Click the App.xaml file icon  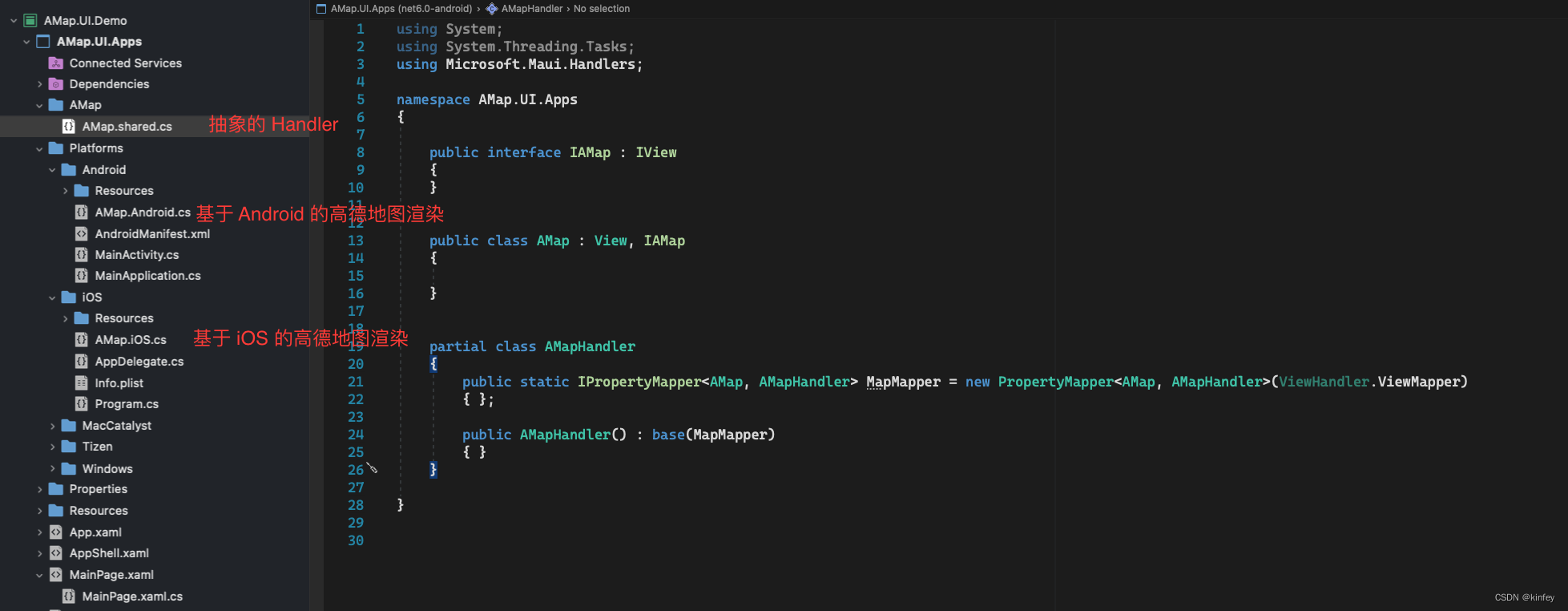tap(56, 532)
